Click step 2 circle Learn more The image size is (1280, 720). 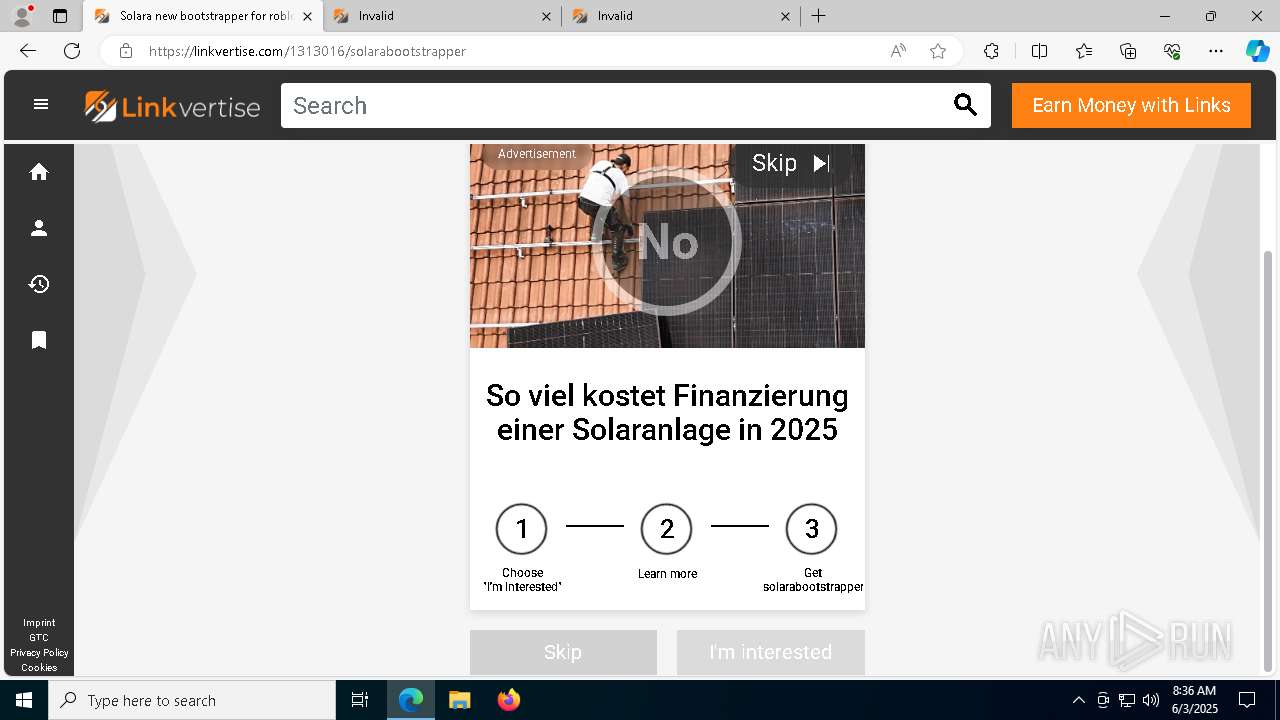point(666,529)
